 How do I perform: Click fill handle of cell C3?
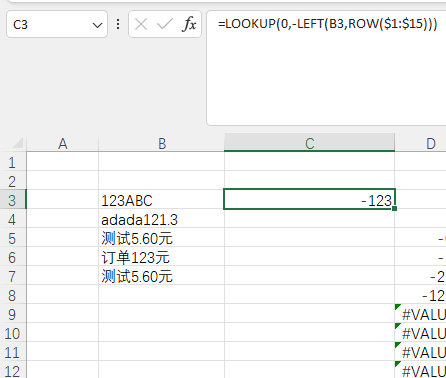point(395,209)
